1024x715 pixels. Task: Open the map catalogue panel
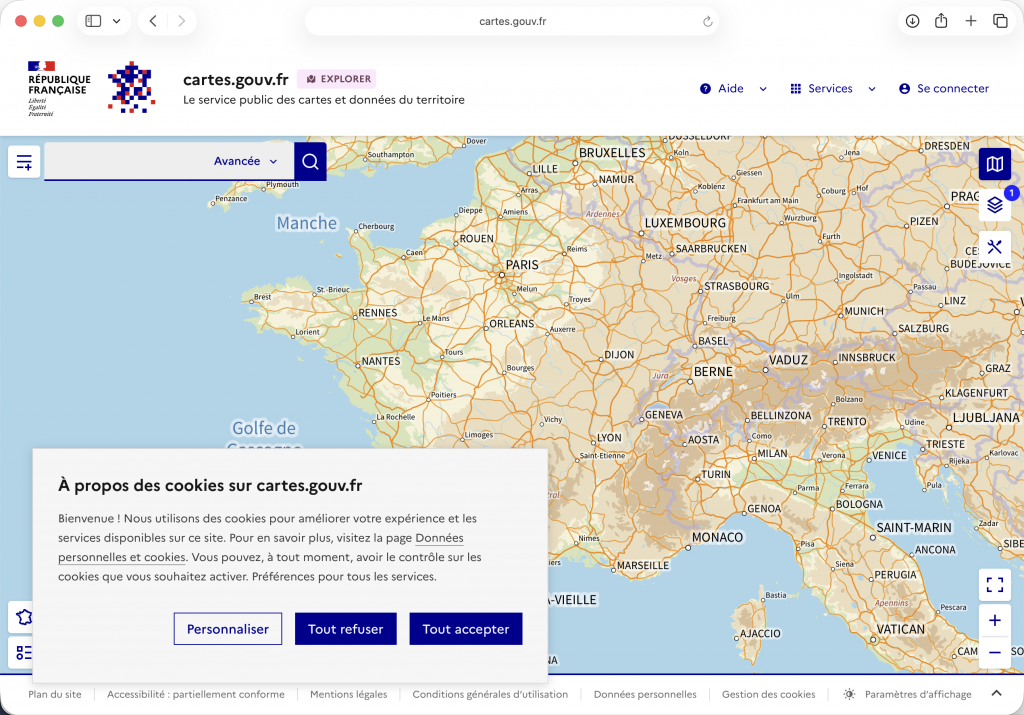click(x=994, y=163)
